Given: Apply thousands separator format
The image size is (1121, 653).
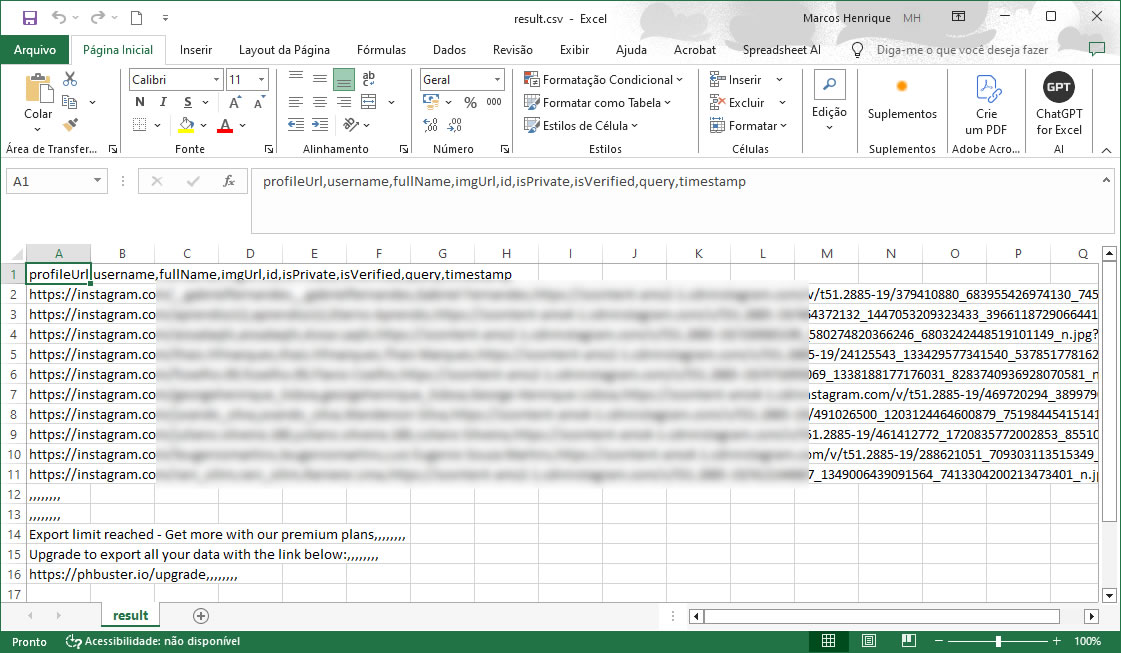Looking at the screenshot, I should coord(493,102).
